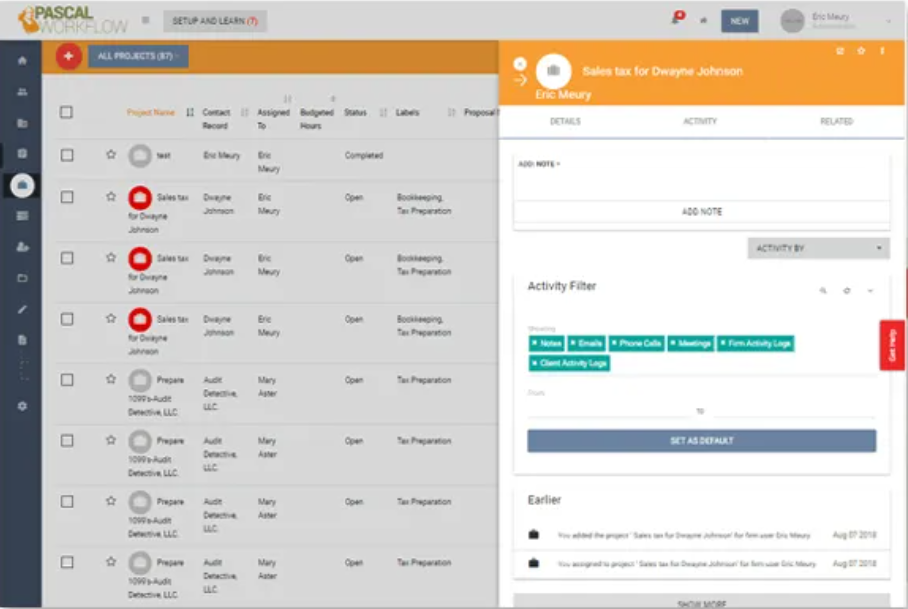
Task: Remove the Meetings filter tag
Action: [672, 343]
